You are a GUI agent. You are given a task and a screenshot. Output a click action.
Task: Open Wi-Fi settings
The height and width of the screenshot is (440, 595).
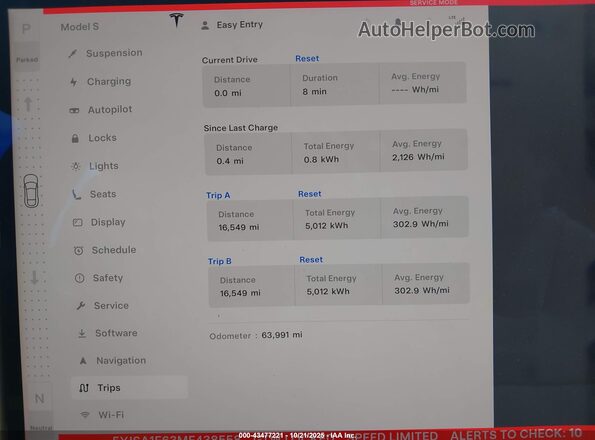click(x=102, y=415)
